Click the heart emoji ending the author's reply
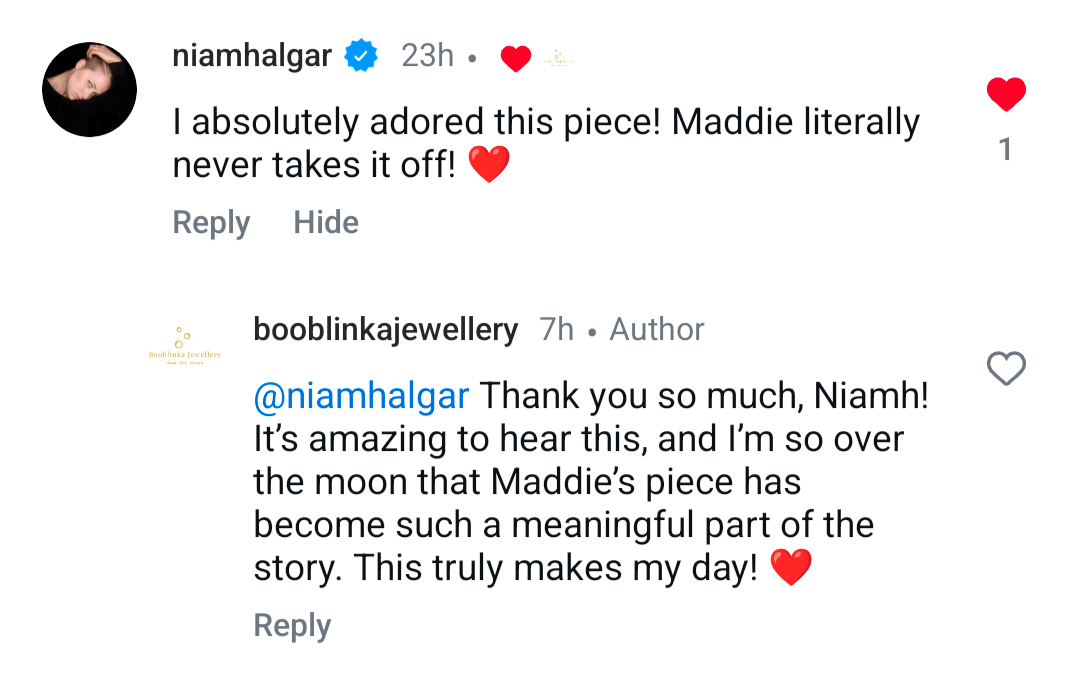Image resolution: width=1080 pixels, height=692 pixels. (790, 568)
